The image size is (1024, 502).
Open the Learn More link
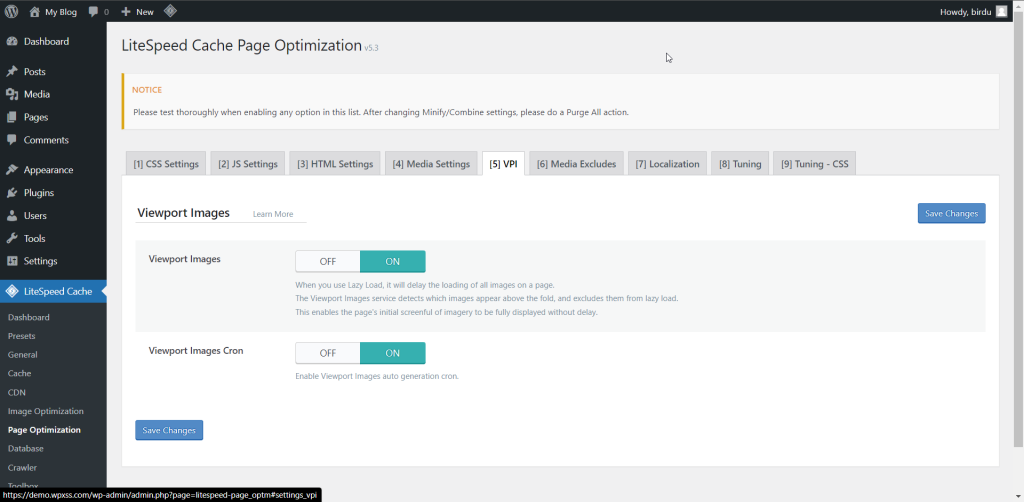[x=273, y=214]
